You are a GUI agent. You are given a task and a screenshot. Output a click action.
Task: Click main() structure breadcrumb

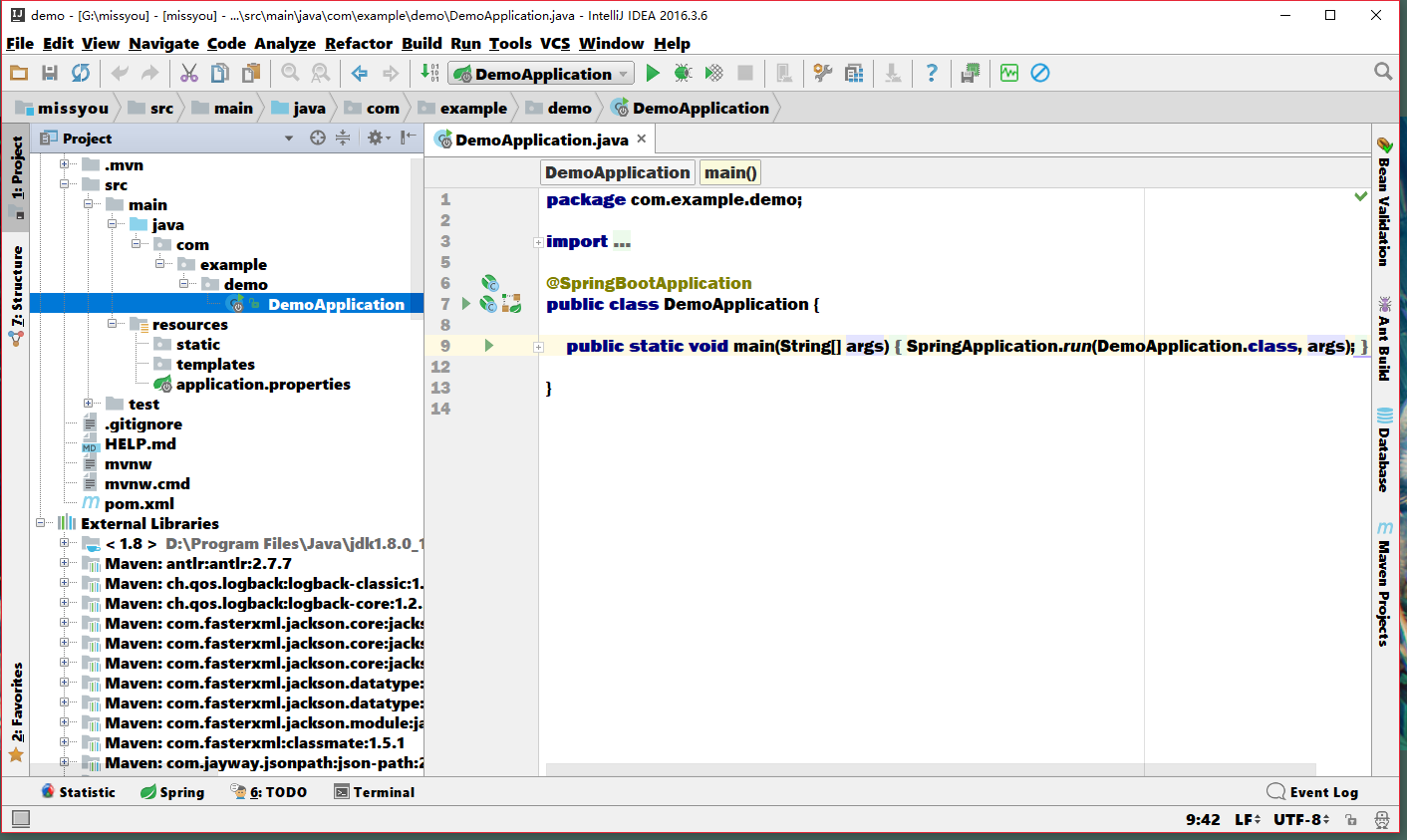pyautogui.click(x=730, y=172)
